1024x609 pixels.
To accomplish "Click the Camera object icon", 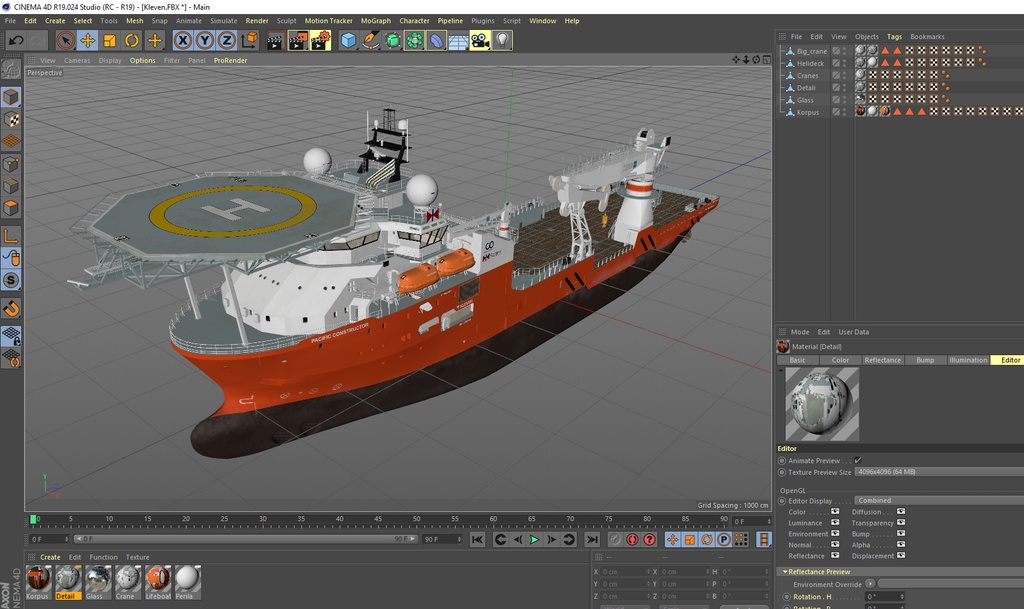I will pyautogui.click(x=480, y=40).
